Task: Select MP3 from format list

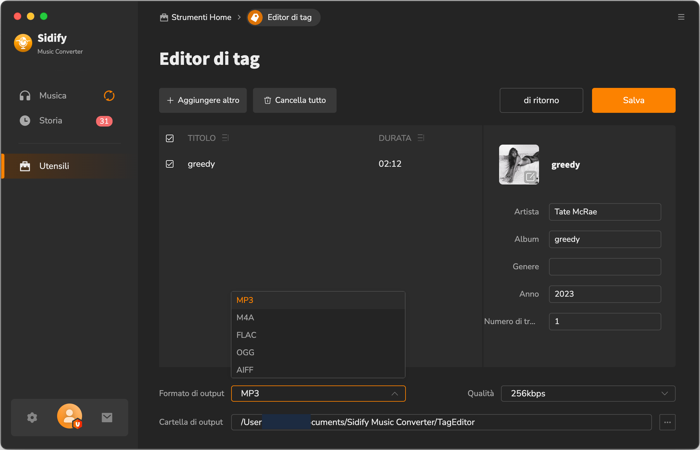Action: [x=318, y=300]
